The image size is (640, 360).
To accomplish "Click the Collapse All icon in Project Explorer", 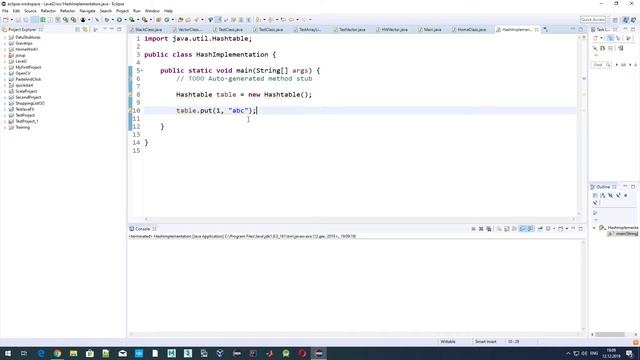I will 77,30.
